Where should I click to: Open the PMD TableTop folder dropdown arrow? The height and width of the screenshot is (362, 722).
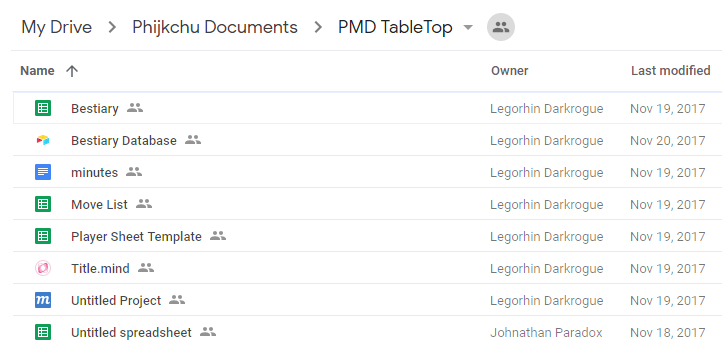pos(468,27)
